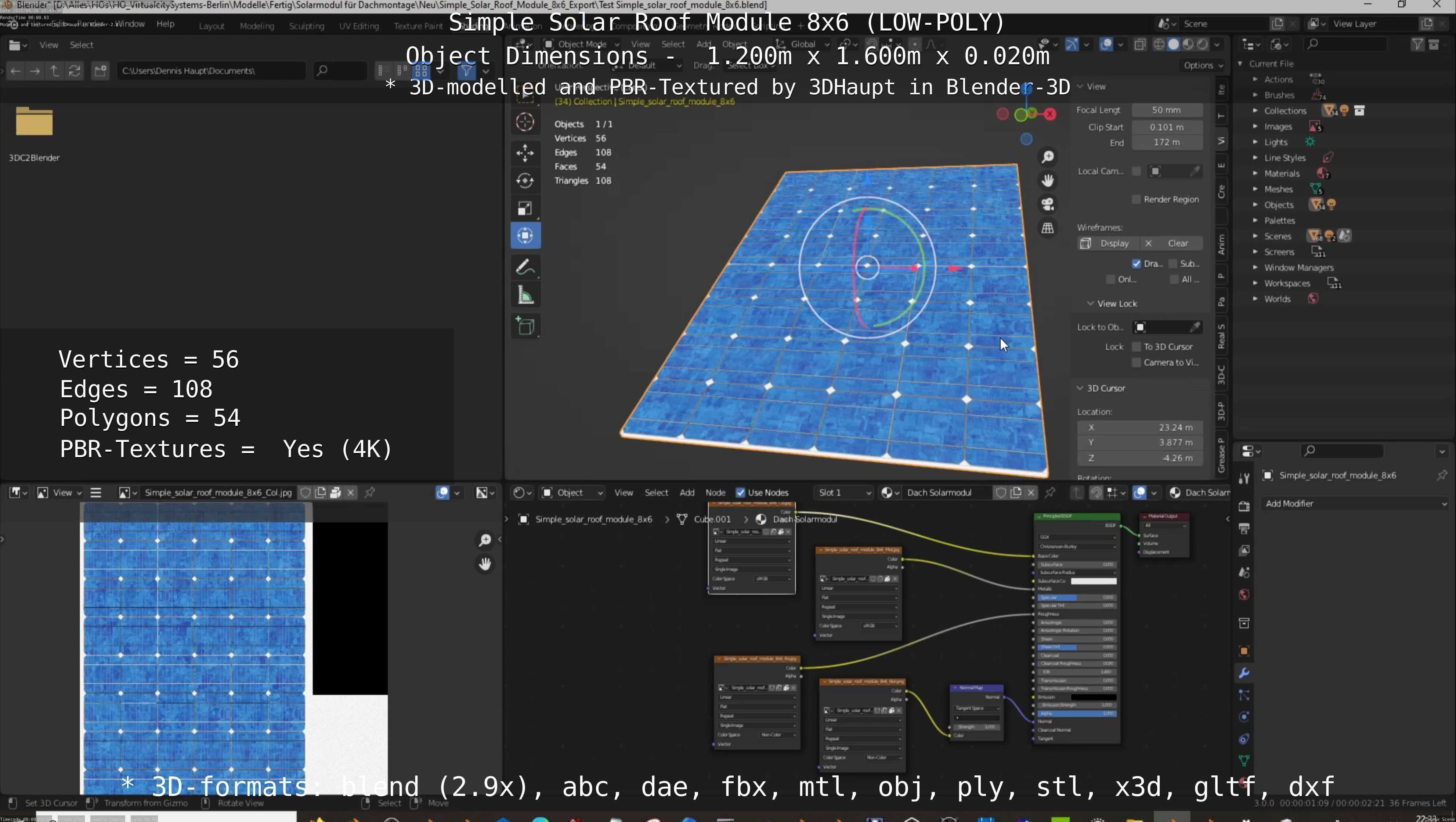Image resolution: width=1456 pixels, height=822 pixels.
Task: Collapse the 3D Cursor panel
Action: point(1080,389)
